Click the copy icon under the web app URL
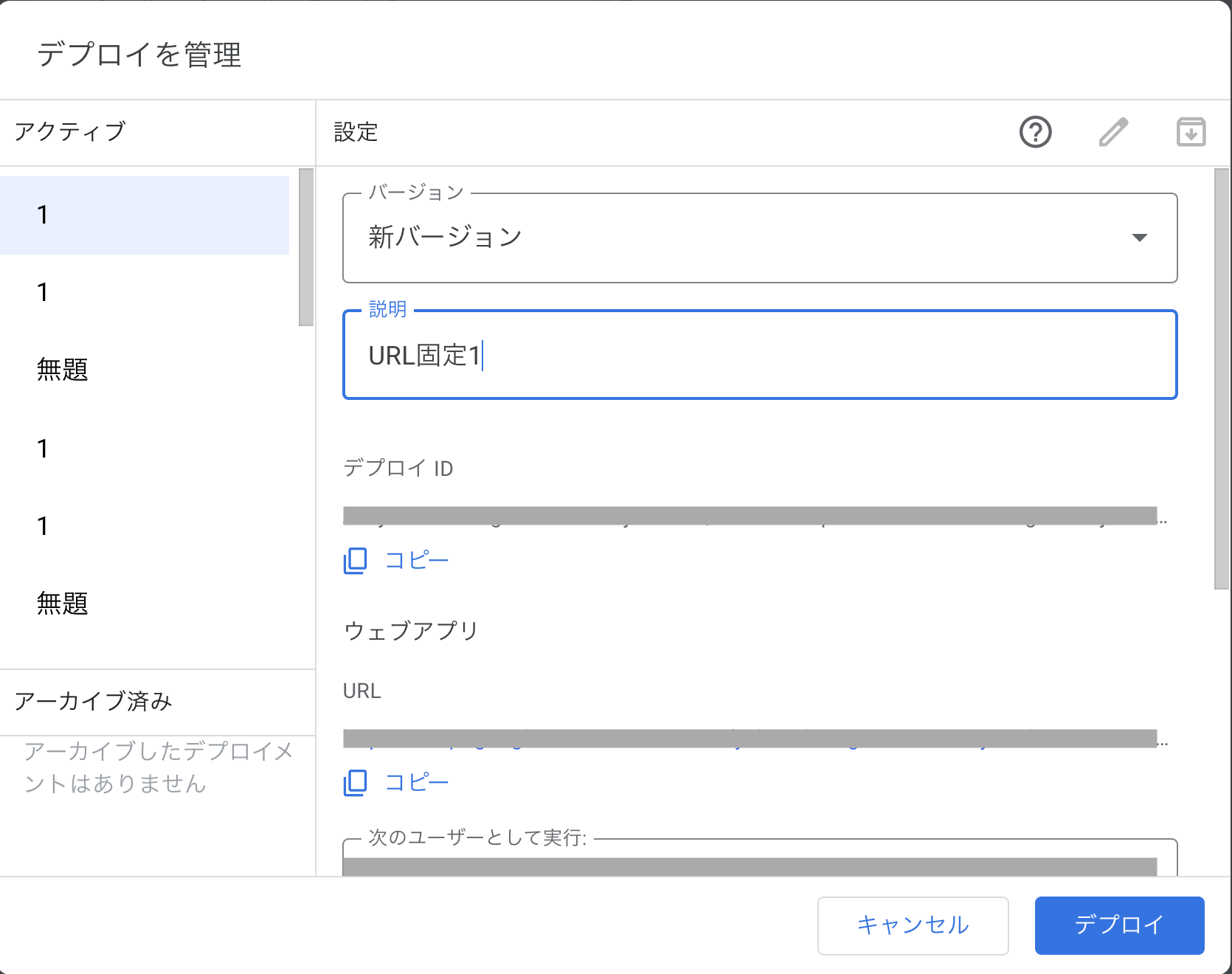 (355, 783)
